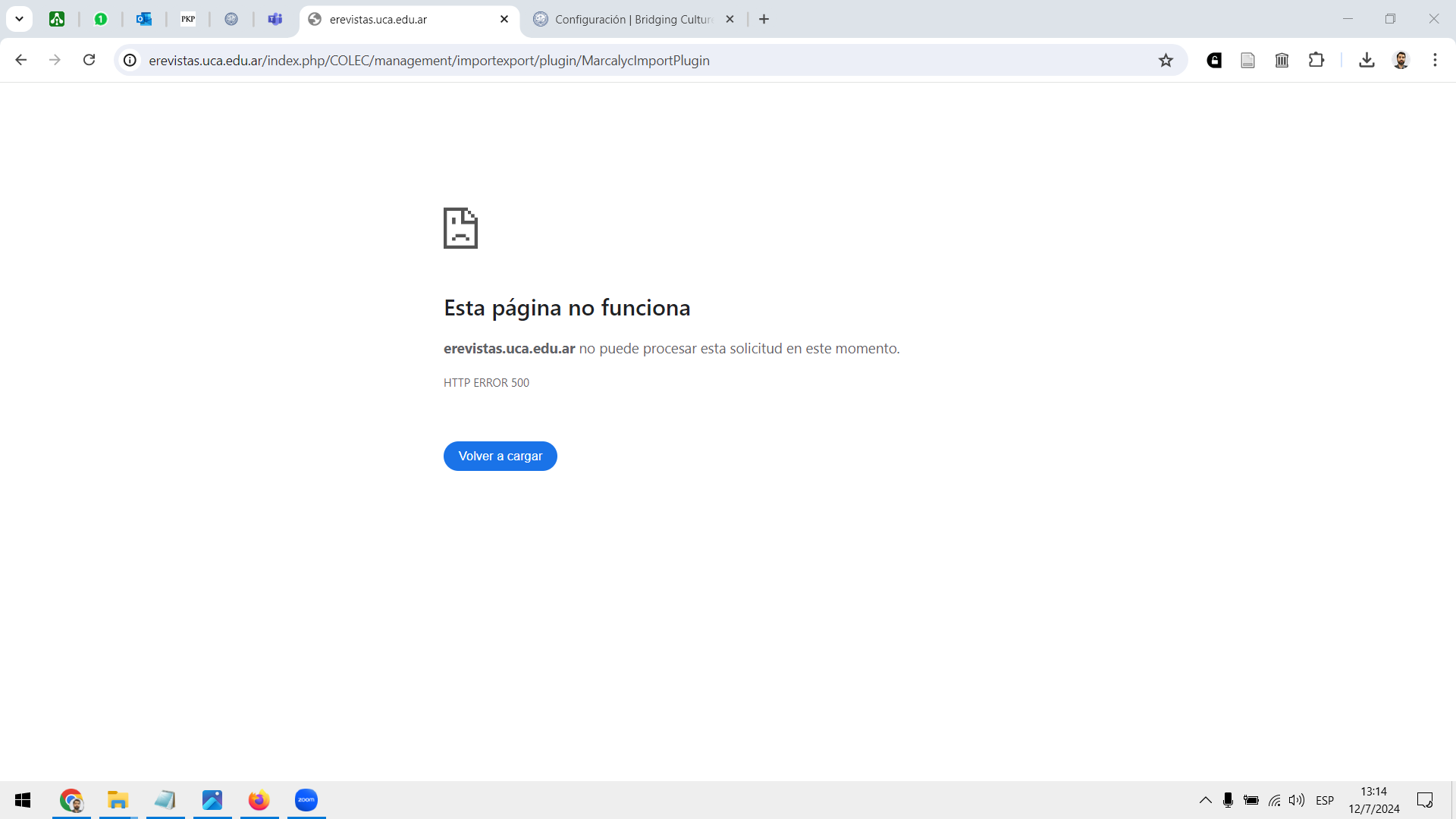
Task: Open Firefox from the taskbar
Action: click(x=259, y=800)
